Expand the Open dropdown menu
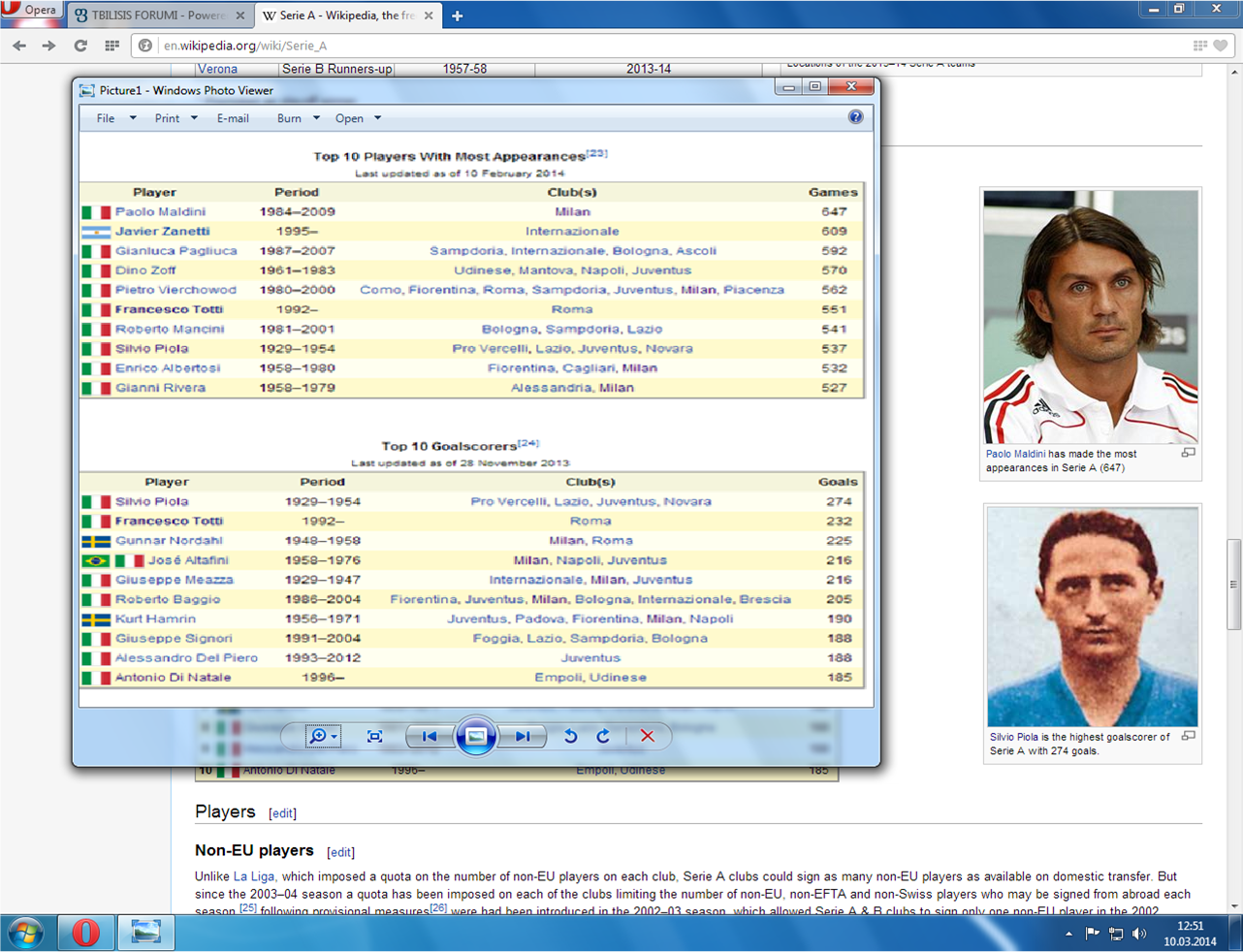 coord(357,118)
